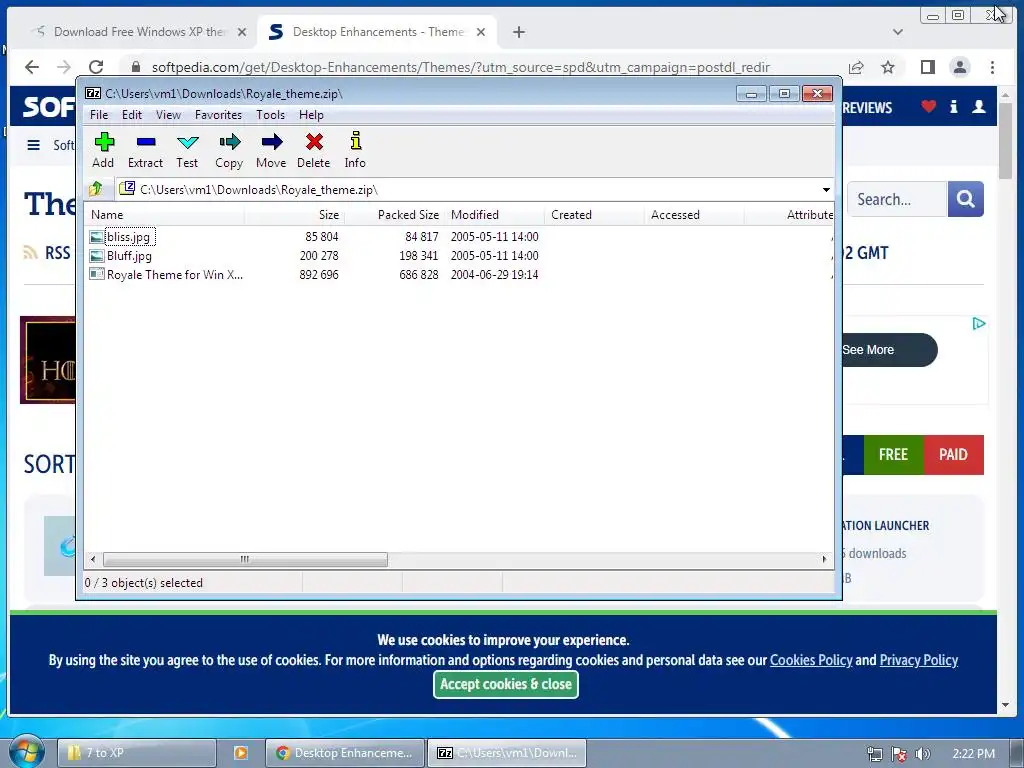Open Softpedia user account icon
The height and width of the screenshot is (768, 1024).
978,106
